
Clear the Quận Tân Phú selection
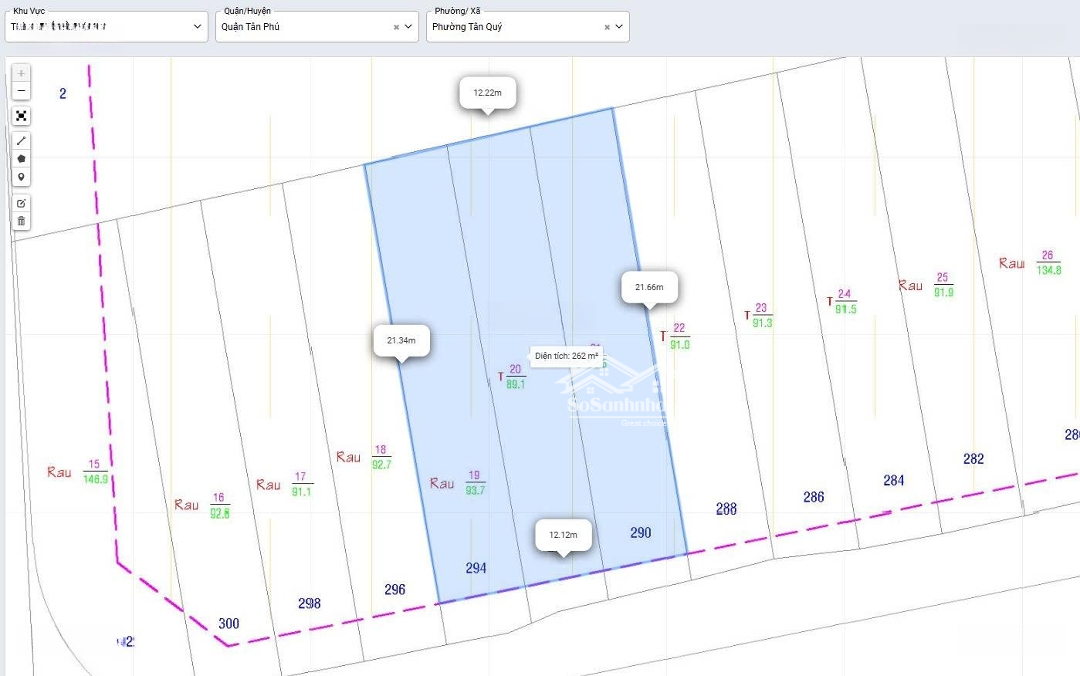(x=396, y=27)
